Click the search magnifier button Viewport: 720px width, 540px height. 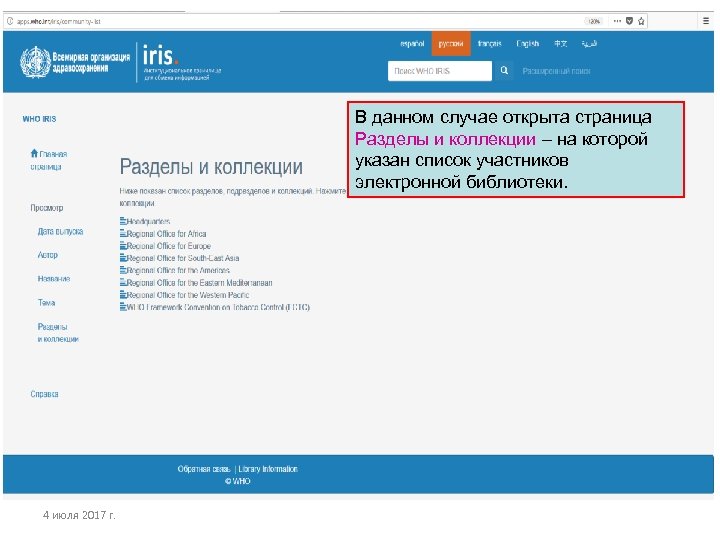point(504,70)
